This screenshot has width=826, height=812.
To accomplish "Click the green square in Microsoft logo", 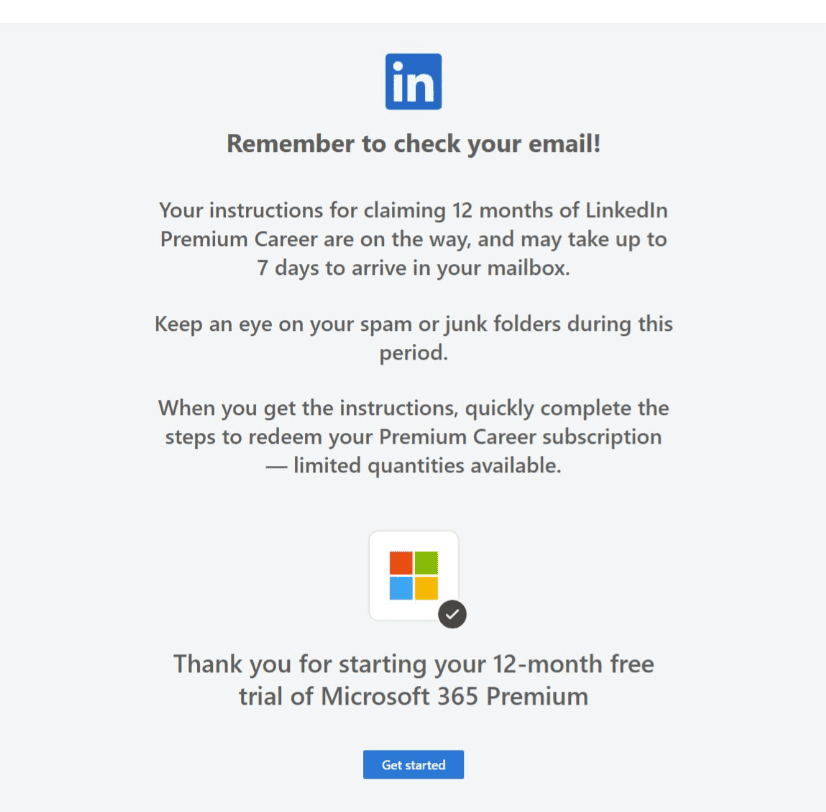I will point(426,563).
